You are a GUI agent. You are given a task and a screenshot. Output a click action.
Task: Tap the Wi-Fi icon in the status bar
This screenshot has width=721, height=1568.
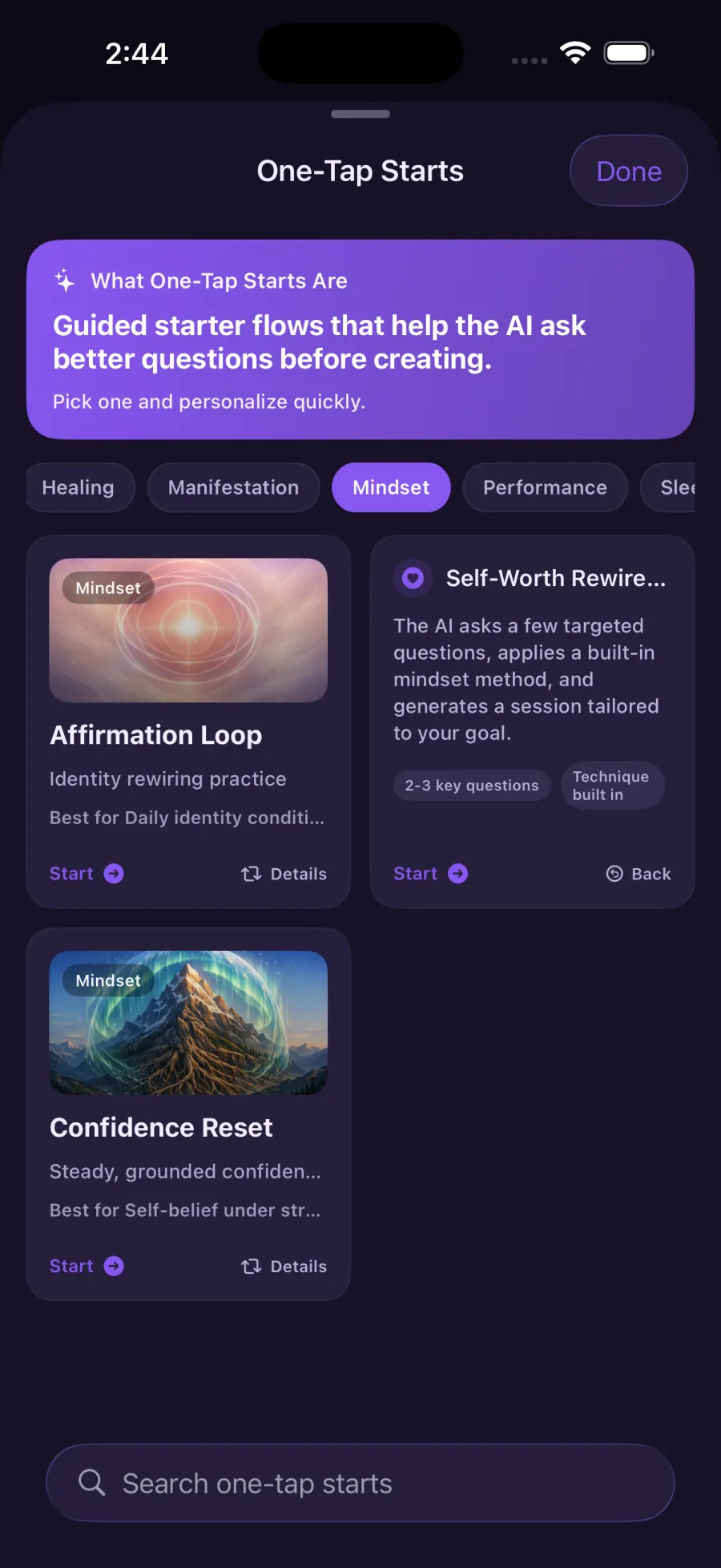[575, 51]
